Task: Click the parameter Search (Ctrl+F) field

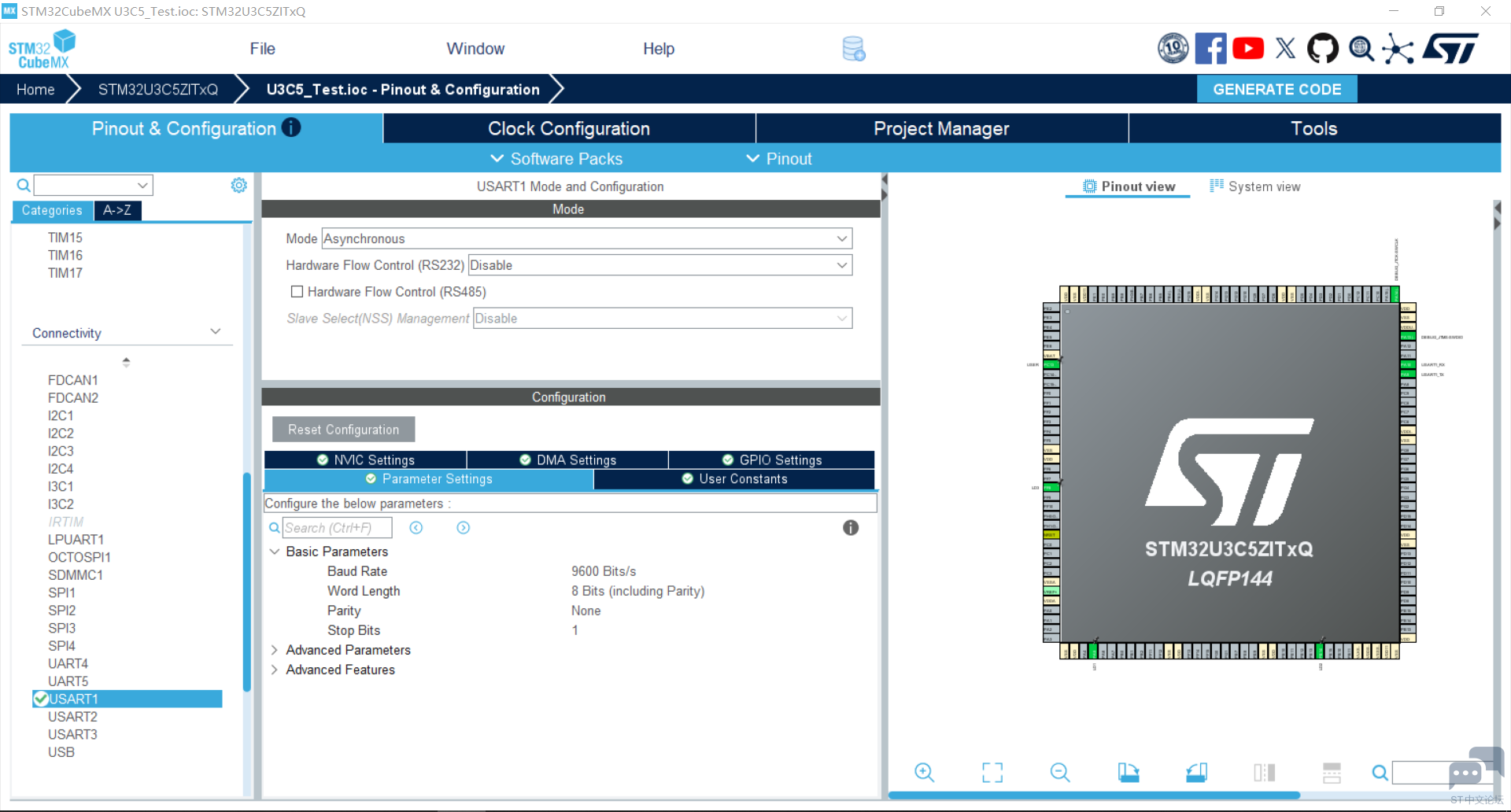Action: click(338, 528)
